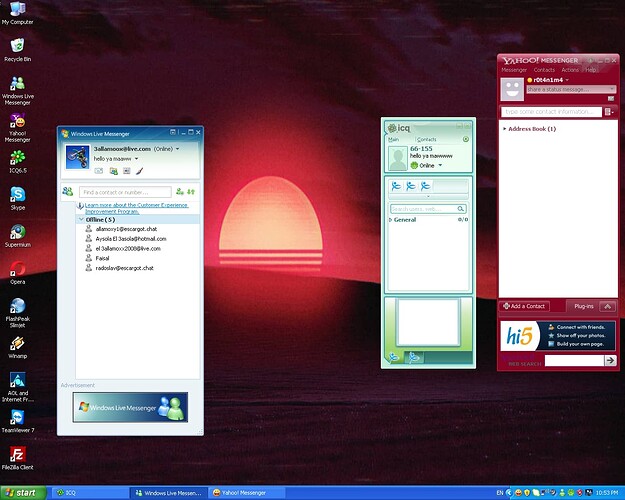The image size is (625, 500).
Task: Select contact Aysola El 3asola@hotmail.com
Action: [131, 239]
